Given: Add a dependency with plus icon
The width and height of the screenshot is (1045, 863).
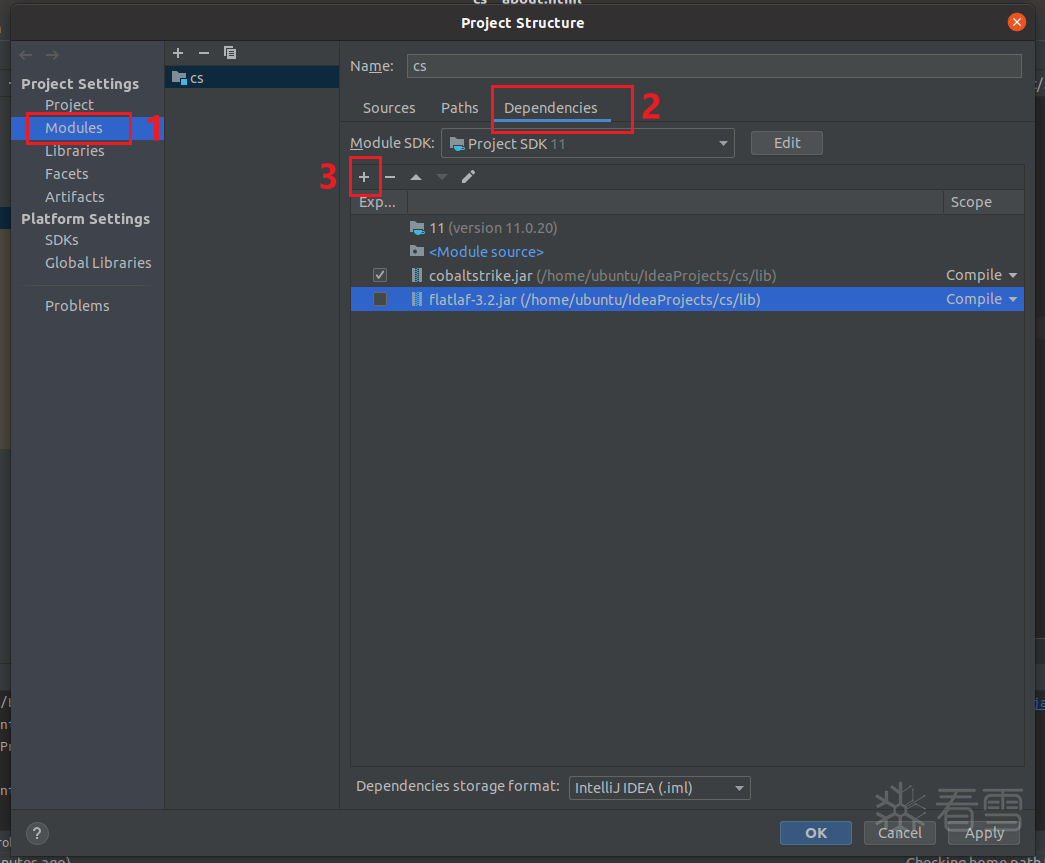Looking at the screenshot, I should (x=364, y=177).
